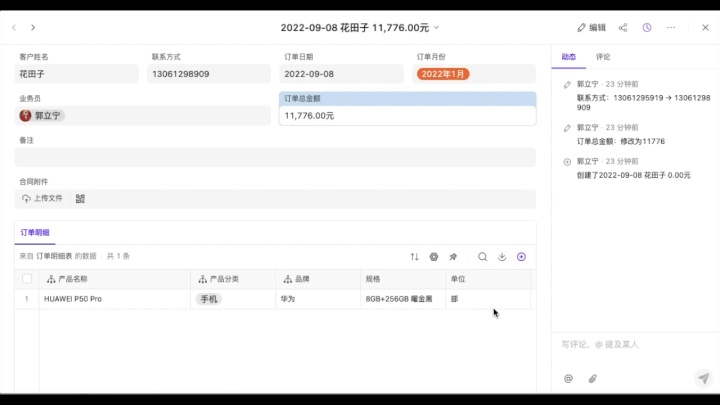The image size is (720, 405).
Task: Open the history clock icon
Action: [x=647, y=28]
